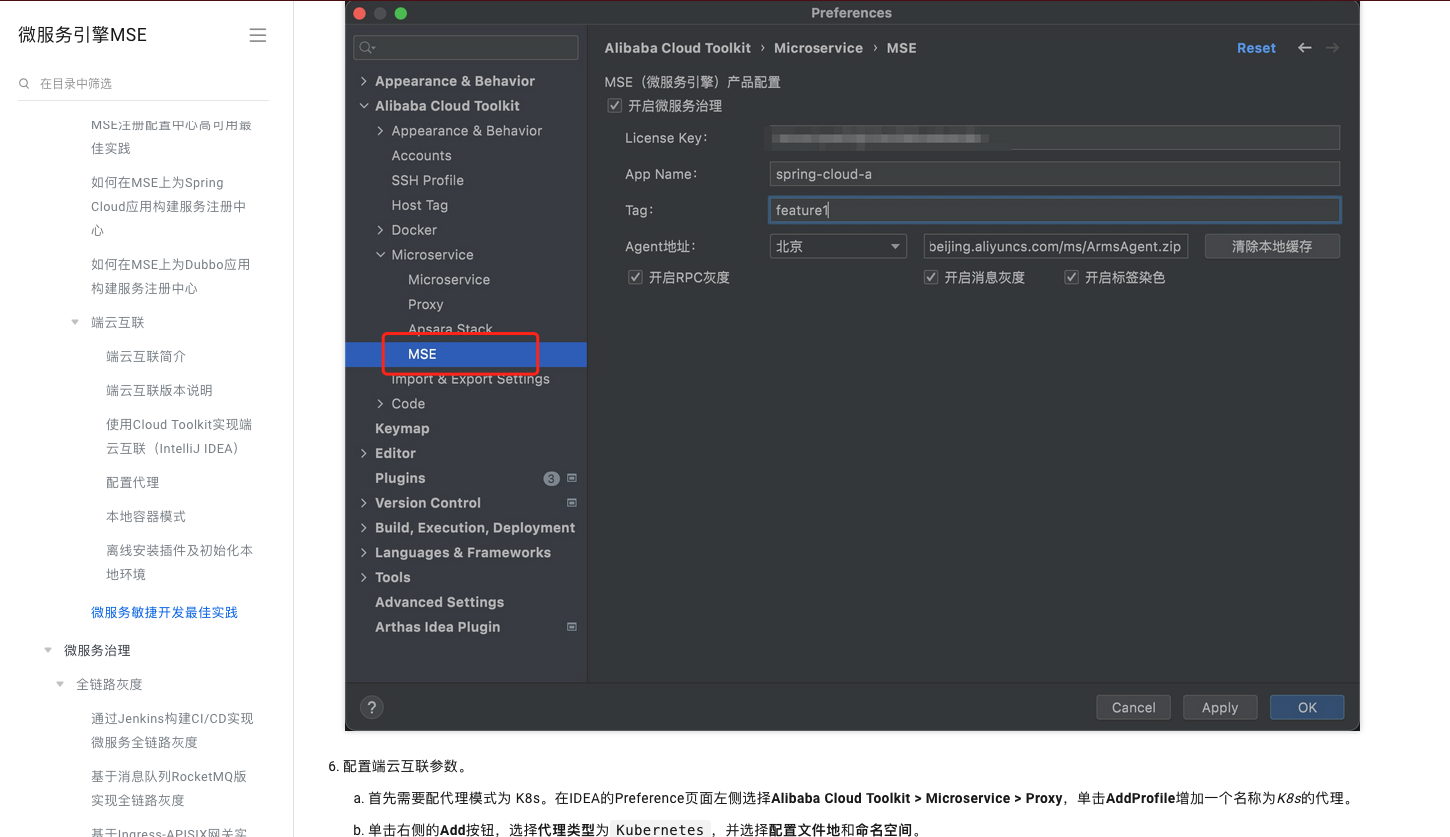This screenshot has width=1450, height=837.
Task: Expand Appearance & Behavior under Alibaba Cloud Toolkit
Action: point(380,131)
